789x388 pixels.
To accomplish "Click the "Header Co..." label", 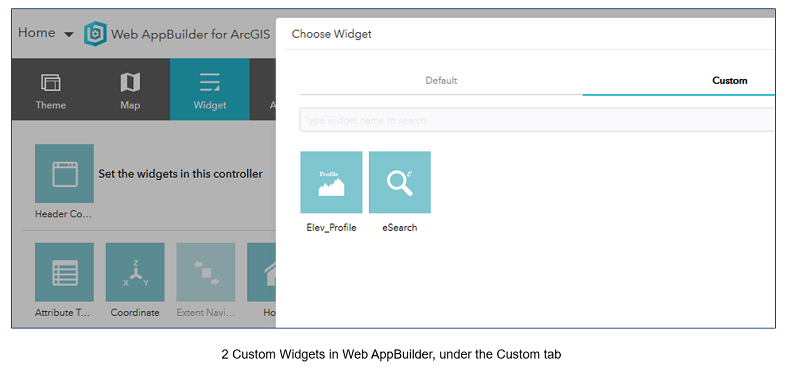I will coord(63,214).
